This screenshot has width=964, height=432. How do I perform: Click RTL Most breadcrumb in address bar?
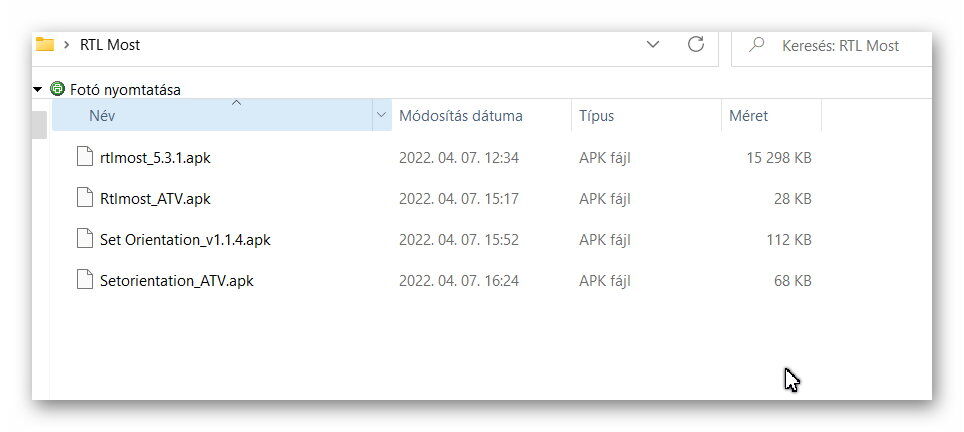(110, 45)
